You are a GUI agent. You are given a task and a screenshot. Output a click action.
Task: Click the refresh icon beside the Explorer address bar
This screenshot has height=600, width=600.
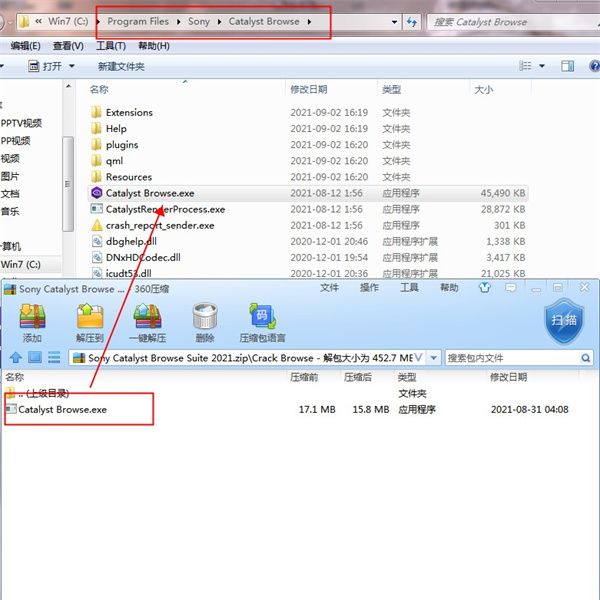[412, 22]
